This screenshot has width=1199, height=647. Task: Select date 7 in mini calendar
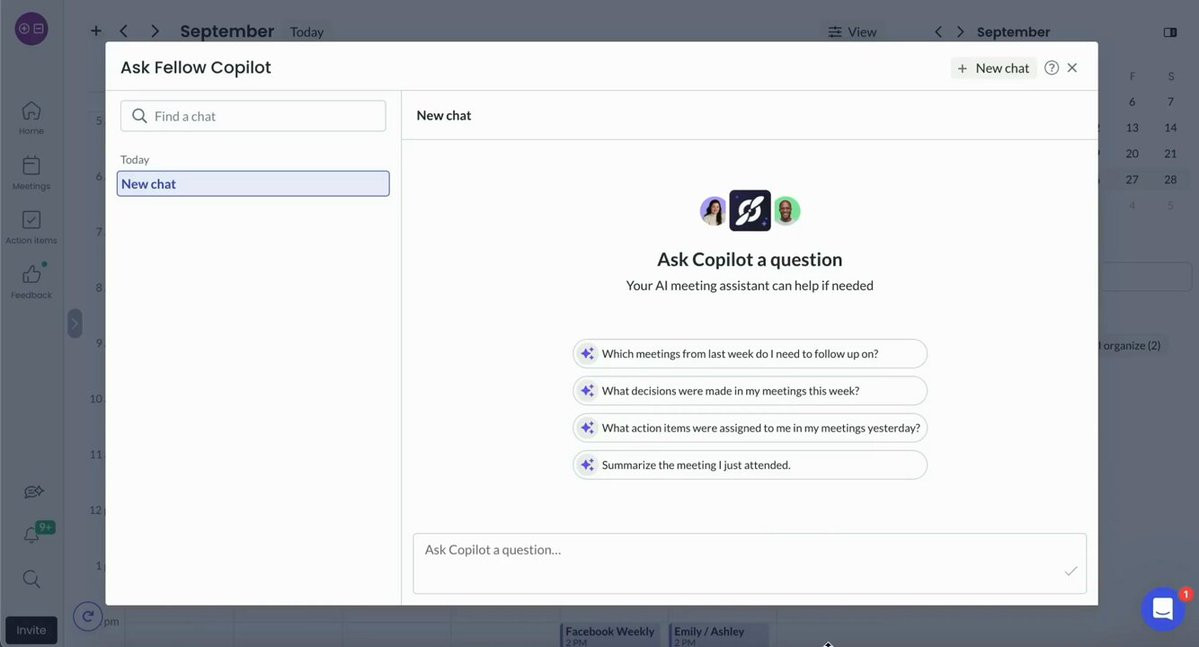click(1170, 102)
